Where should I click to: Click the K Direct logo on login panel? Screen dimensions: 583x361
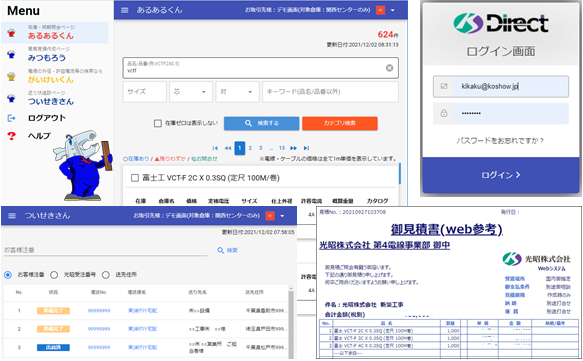click(501, 23)
